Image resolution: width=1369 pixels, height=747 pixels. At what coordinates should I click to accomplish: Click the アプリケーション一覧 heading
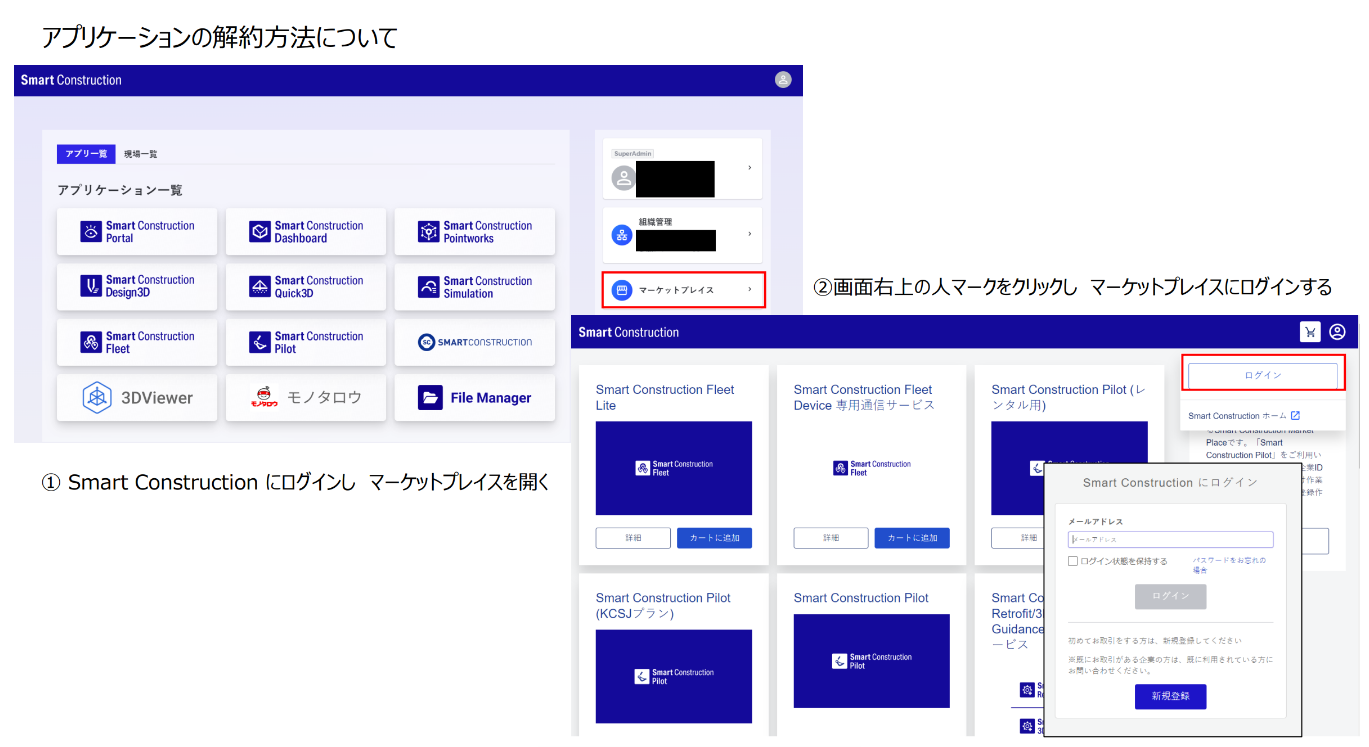click(120, 190)
